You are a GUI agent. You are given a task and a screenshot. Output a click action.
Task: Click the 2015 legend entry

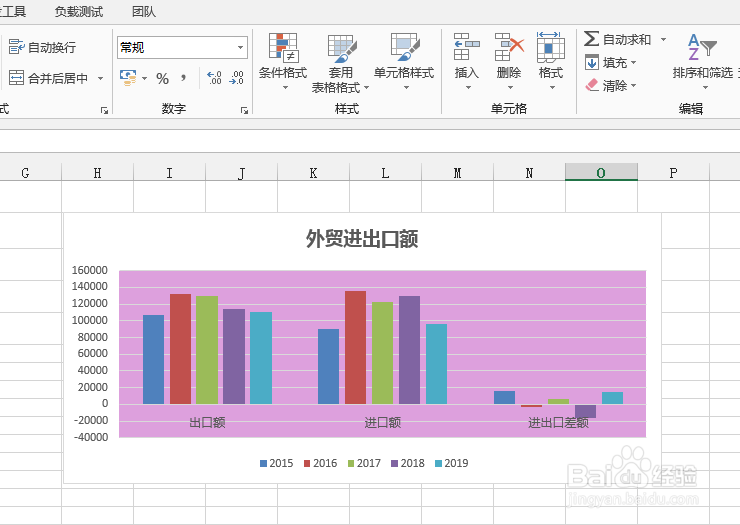click(277, 463)
